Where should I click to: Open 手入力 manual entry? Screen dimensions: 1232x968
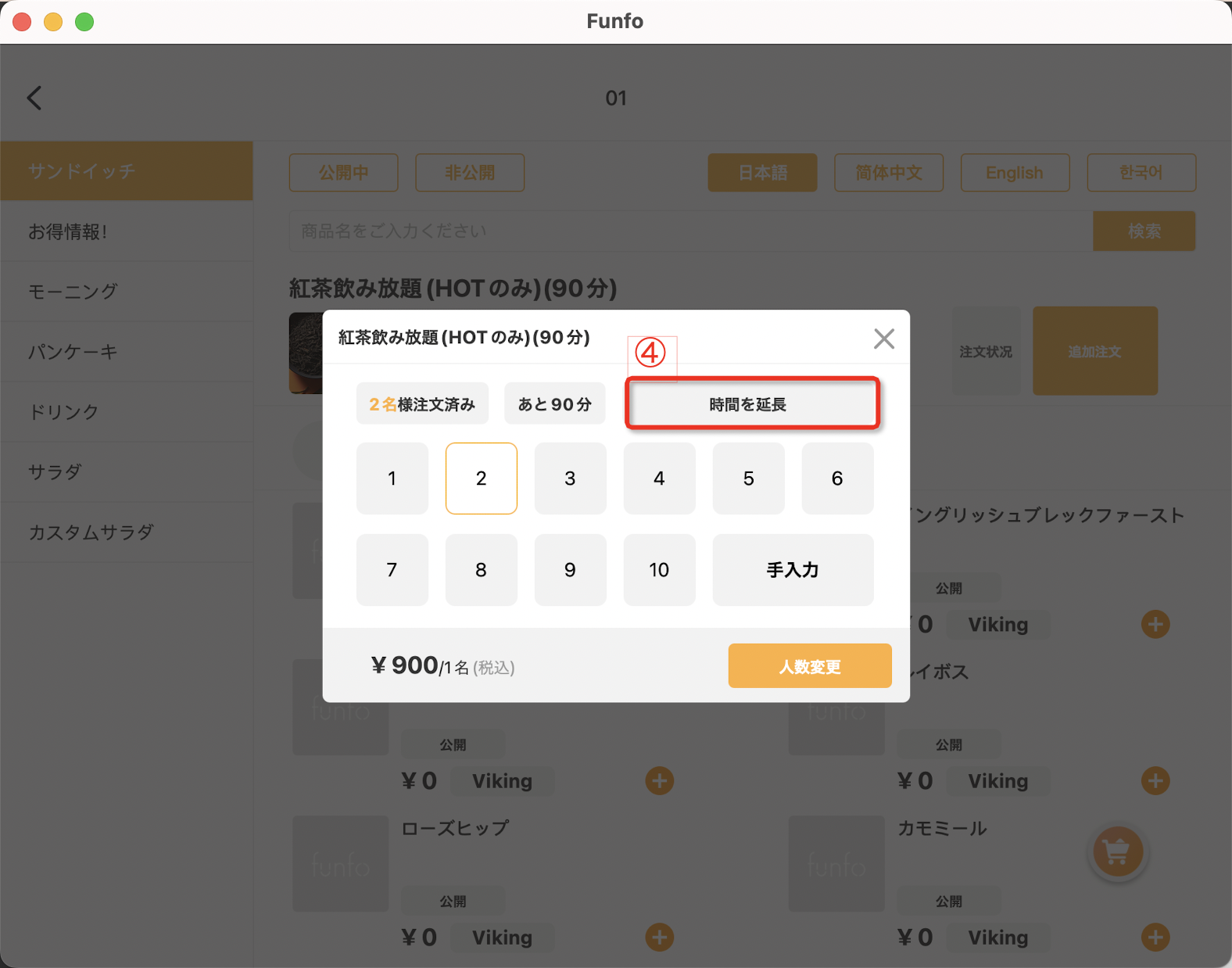pos(793,570)
